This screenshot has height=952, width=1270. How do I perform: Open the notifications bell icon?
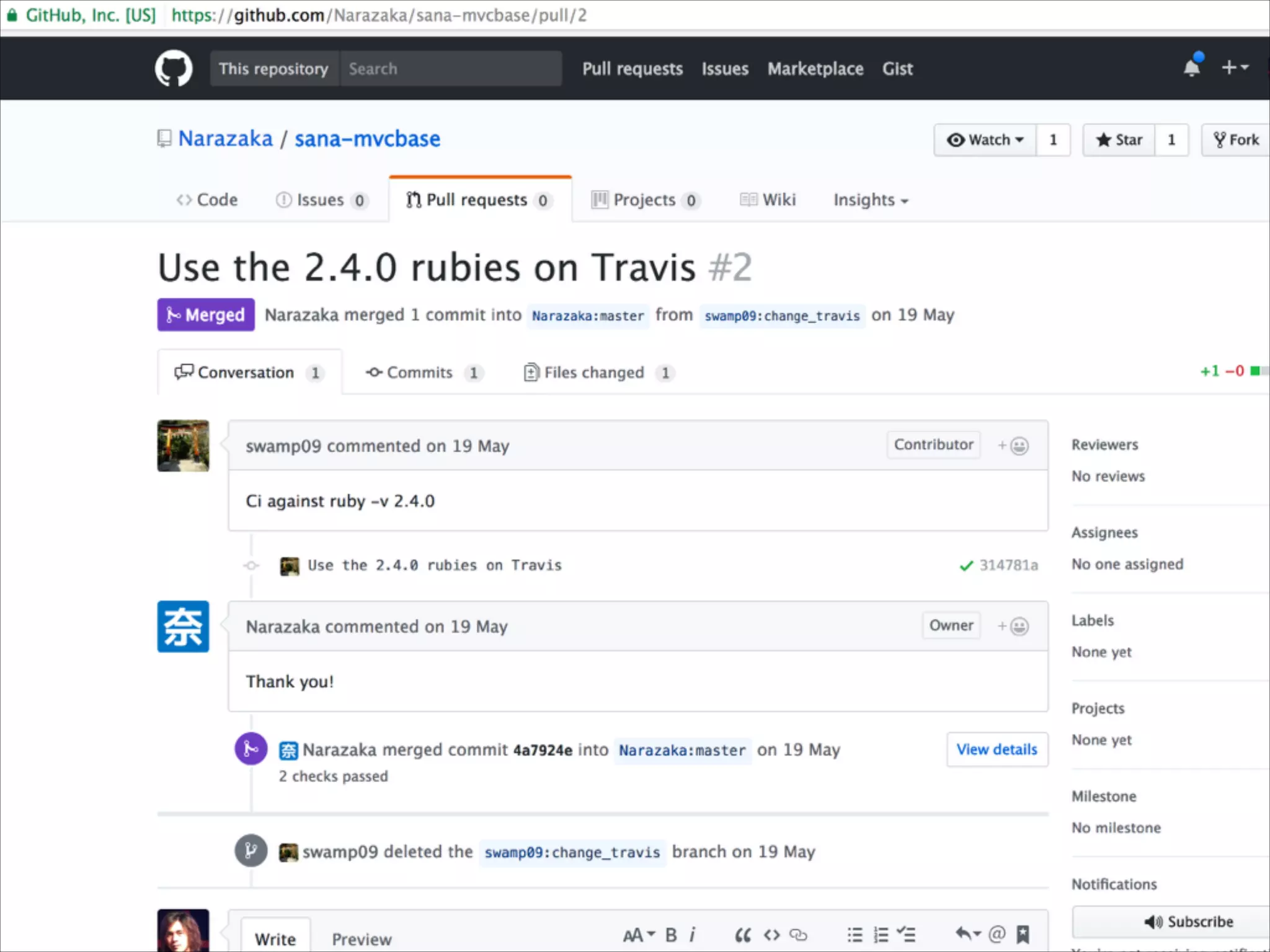(1191, 68)
